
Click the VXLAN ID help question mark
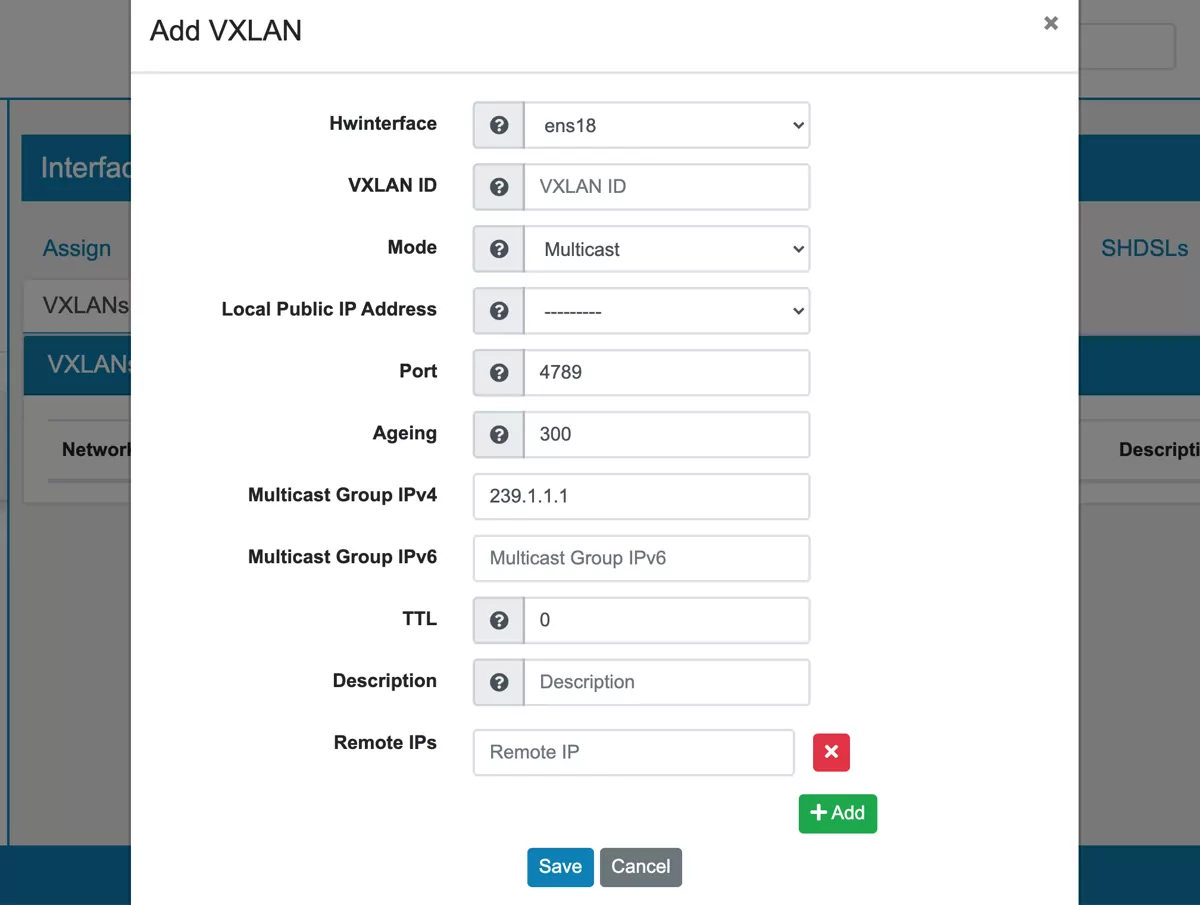[498, 186]
